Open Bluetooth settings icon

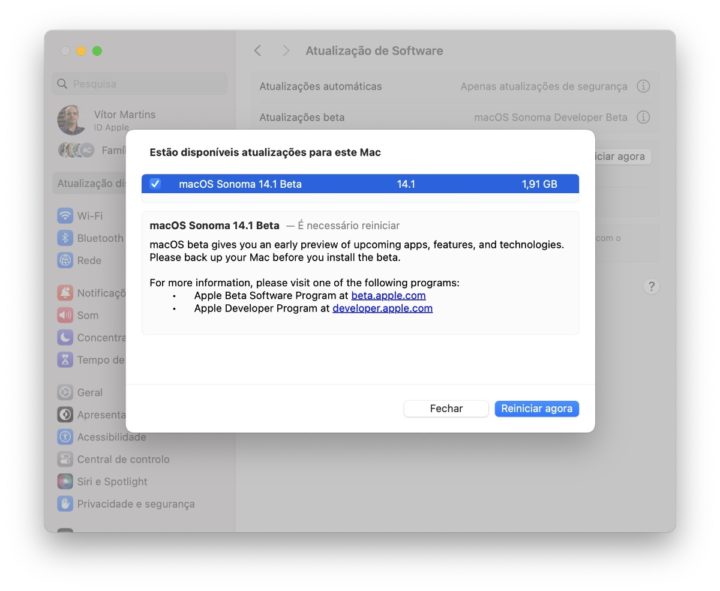[65, 238]
